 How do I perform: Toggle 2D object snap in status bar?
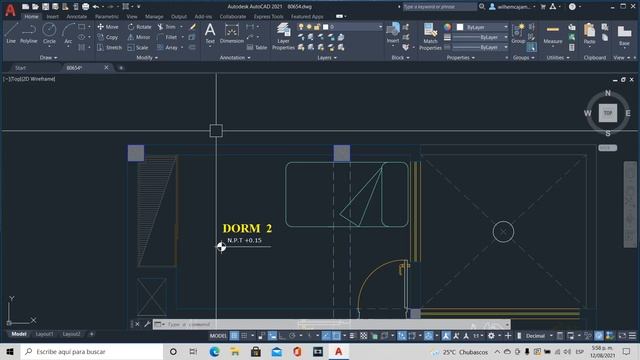pyautogui.click(x=336, y=336)
